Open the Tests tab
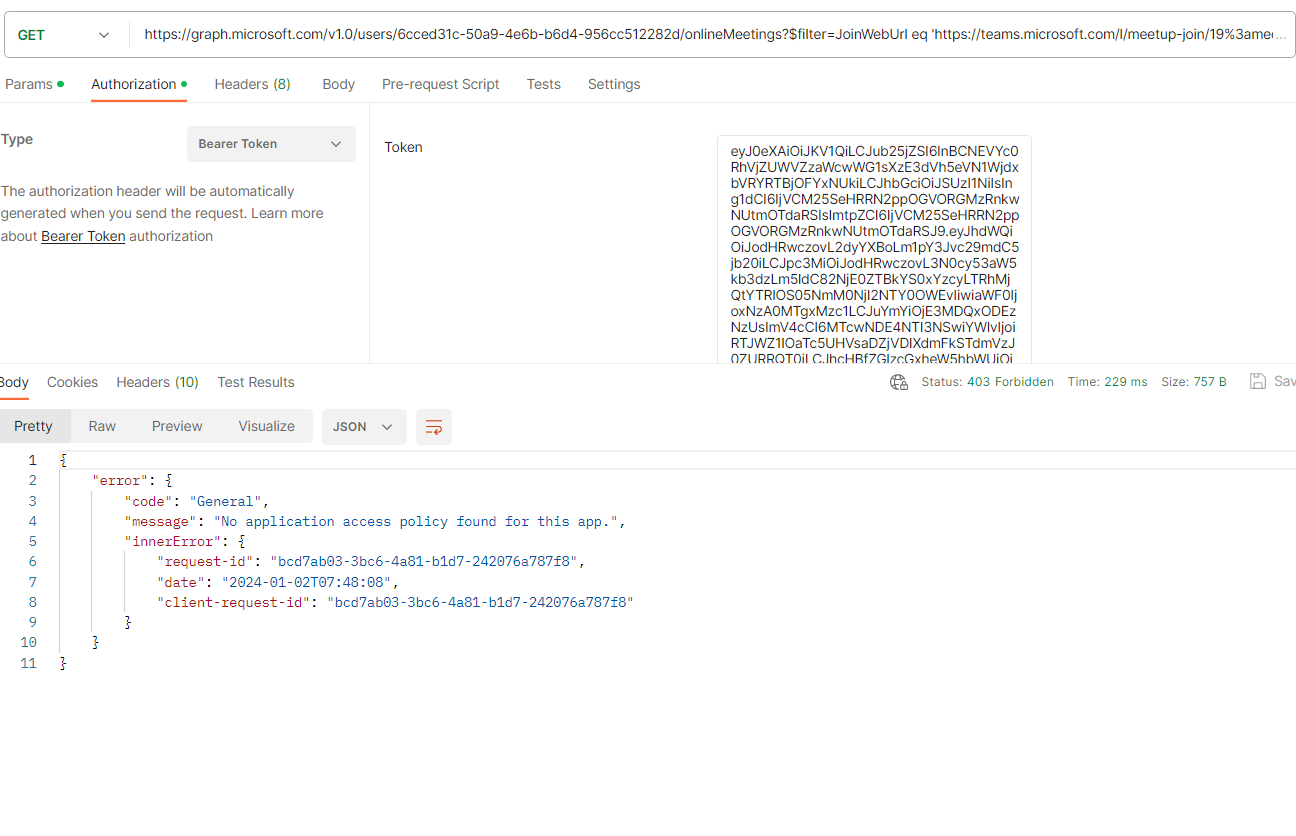The width and height of the screenshot is (1296, 836). 543,84
